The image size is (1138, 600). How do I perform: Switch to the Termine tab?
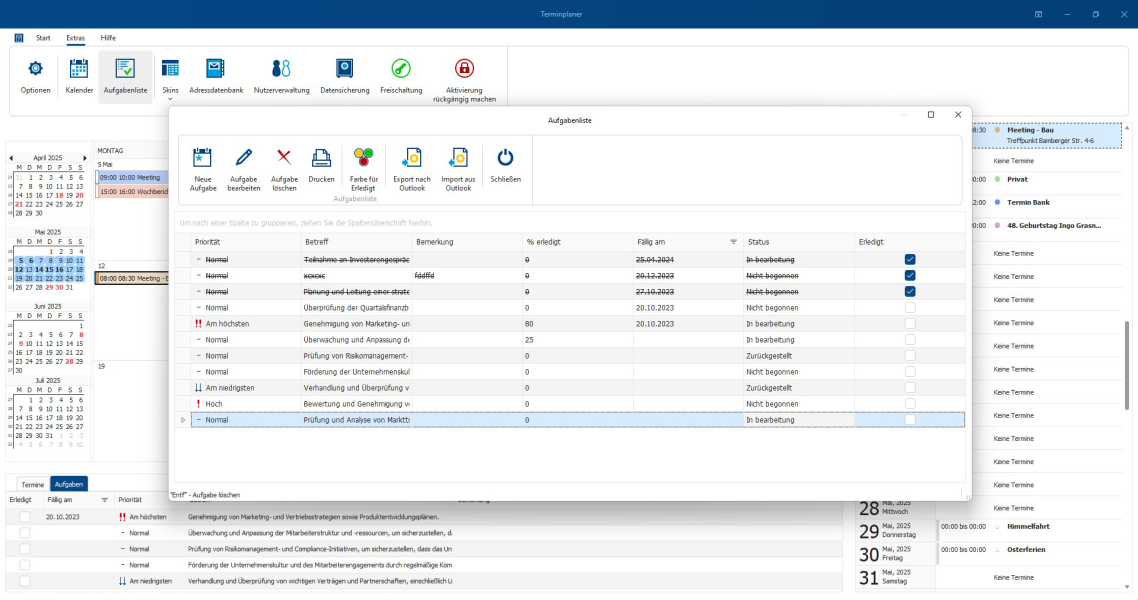coord(33,483)
